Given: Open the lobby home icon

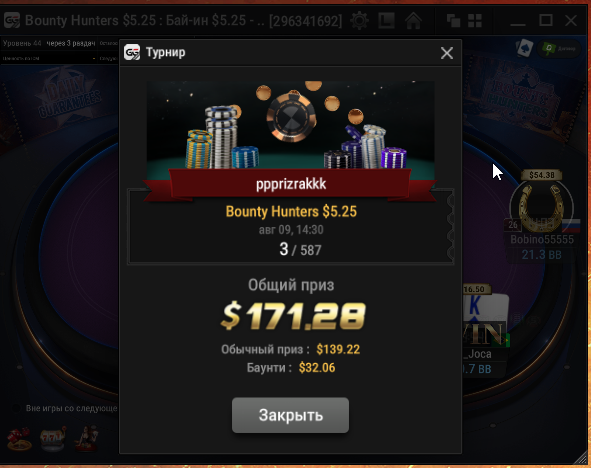Looking at the screenshot, I should (413, 20).
